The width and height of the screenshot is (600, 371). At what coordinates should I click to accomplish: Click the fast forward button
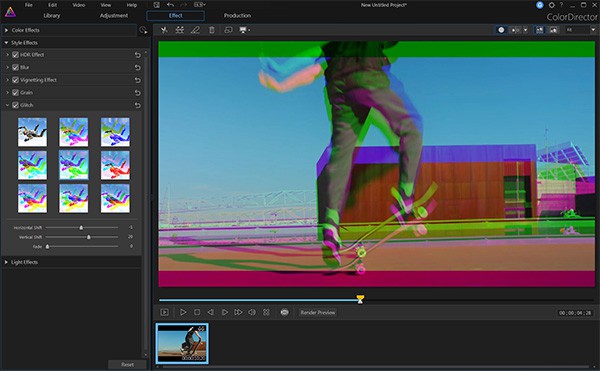coord(238,312)
